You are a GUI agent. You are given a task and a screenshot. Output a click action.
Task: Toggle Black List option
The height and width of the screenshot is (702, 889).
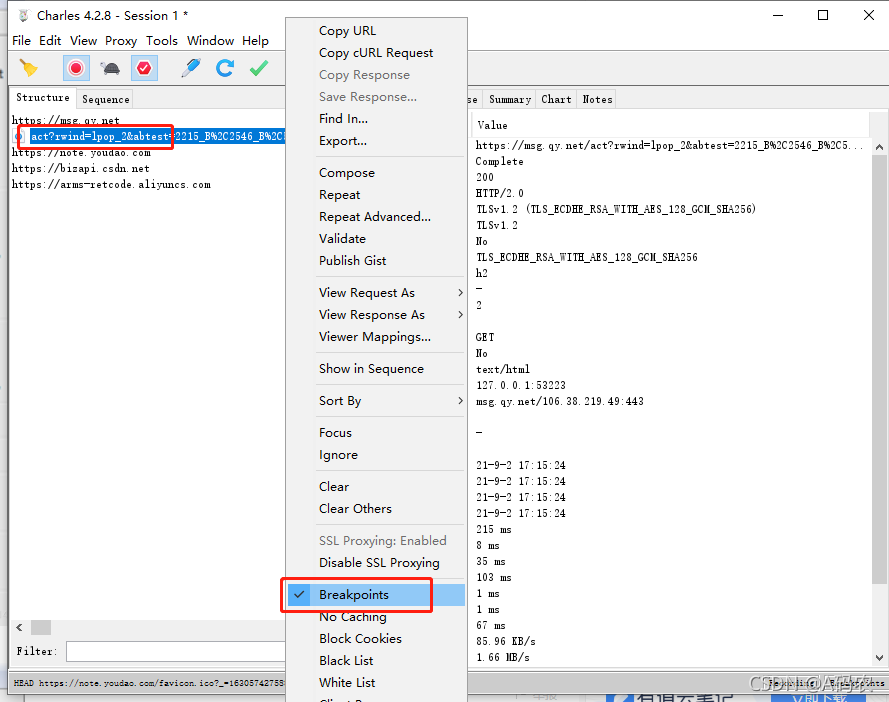pos(376,661)
